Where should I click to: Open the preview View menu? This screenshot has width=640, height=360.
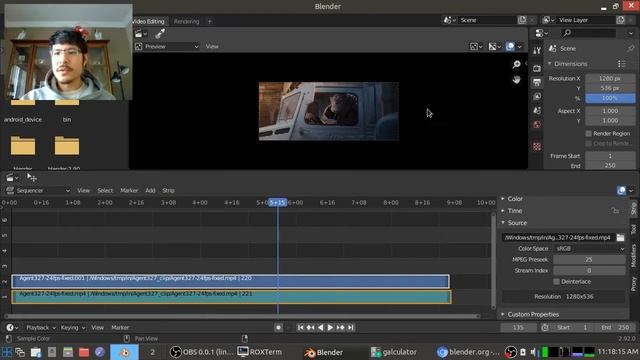[212, 47]
